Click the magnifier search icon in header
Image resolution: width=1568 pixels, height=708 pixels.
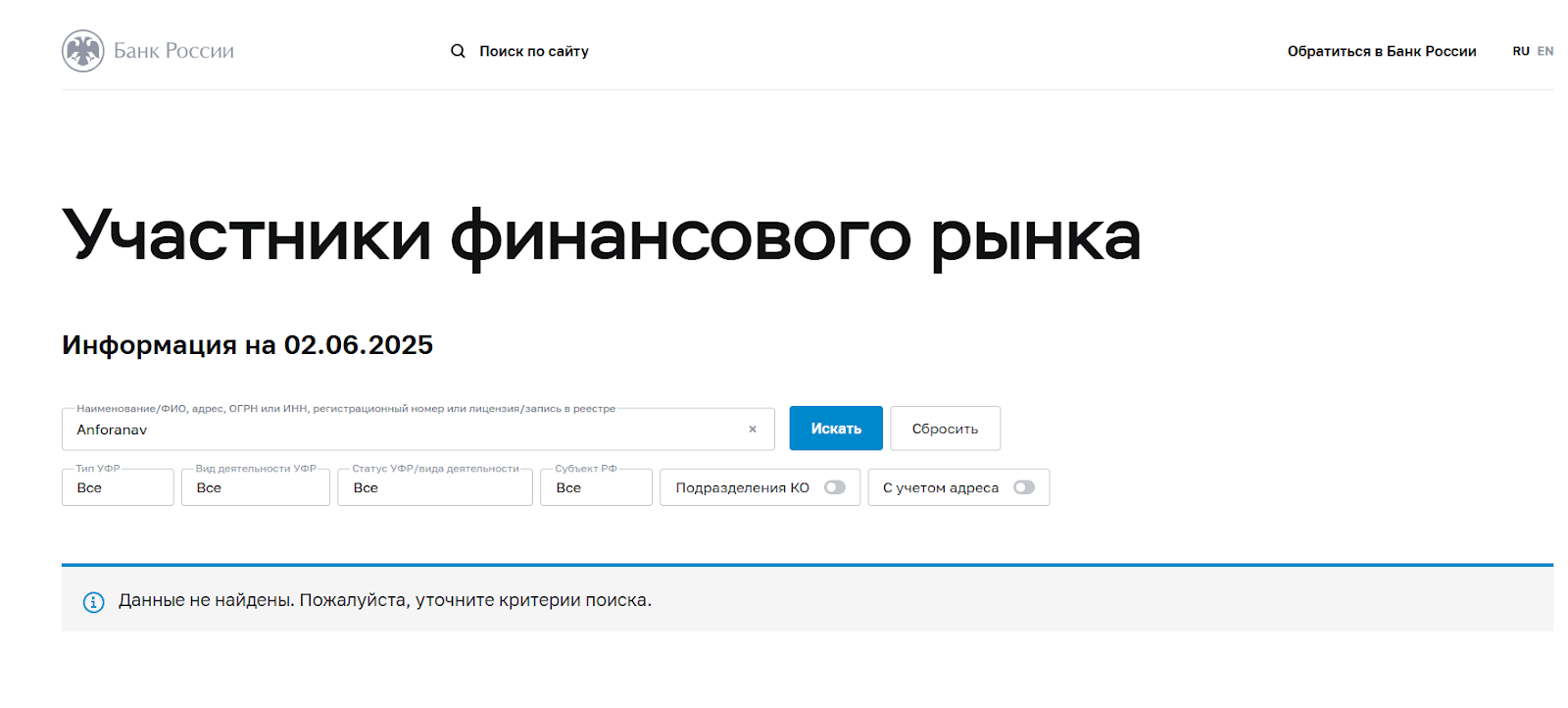pos(458,51)
